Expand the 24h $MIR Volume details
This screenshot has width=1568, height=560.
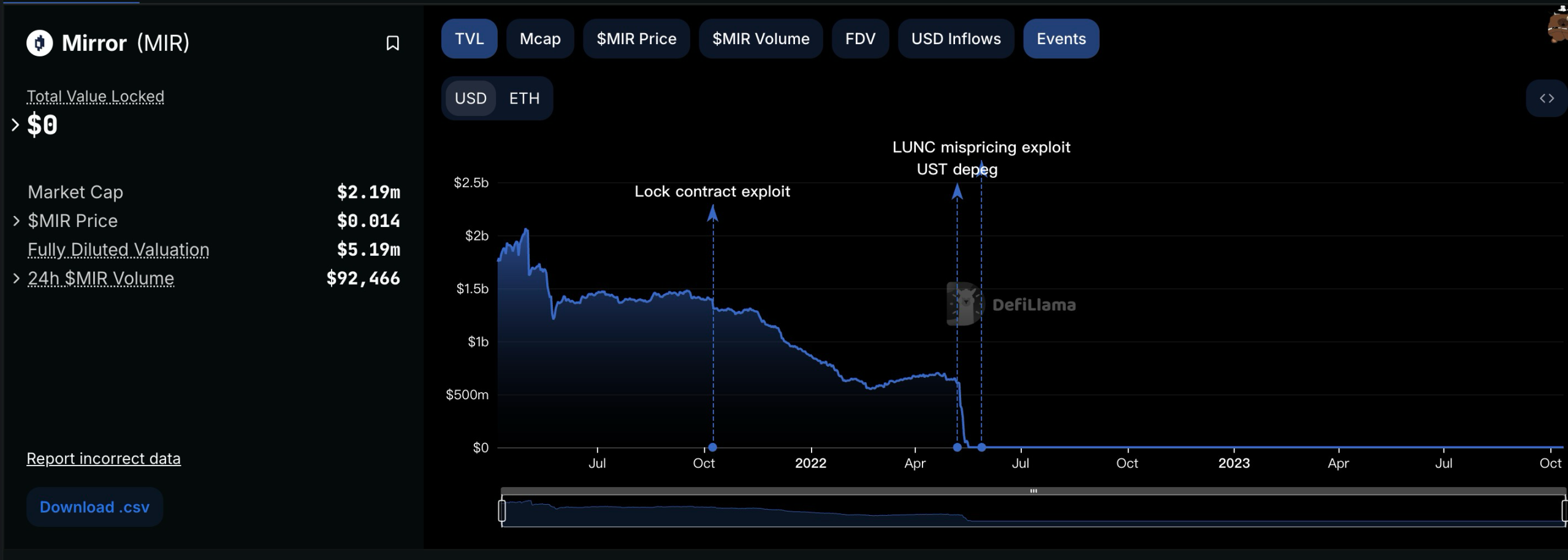(17, 278)
